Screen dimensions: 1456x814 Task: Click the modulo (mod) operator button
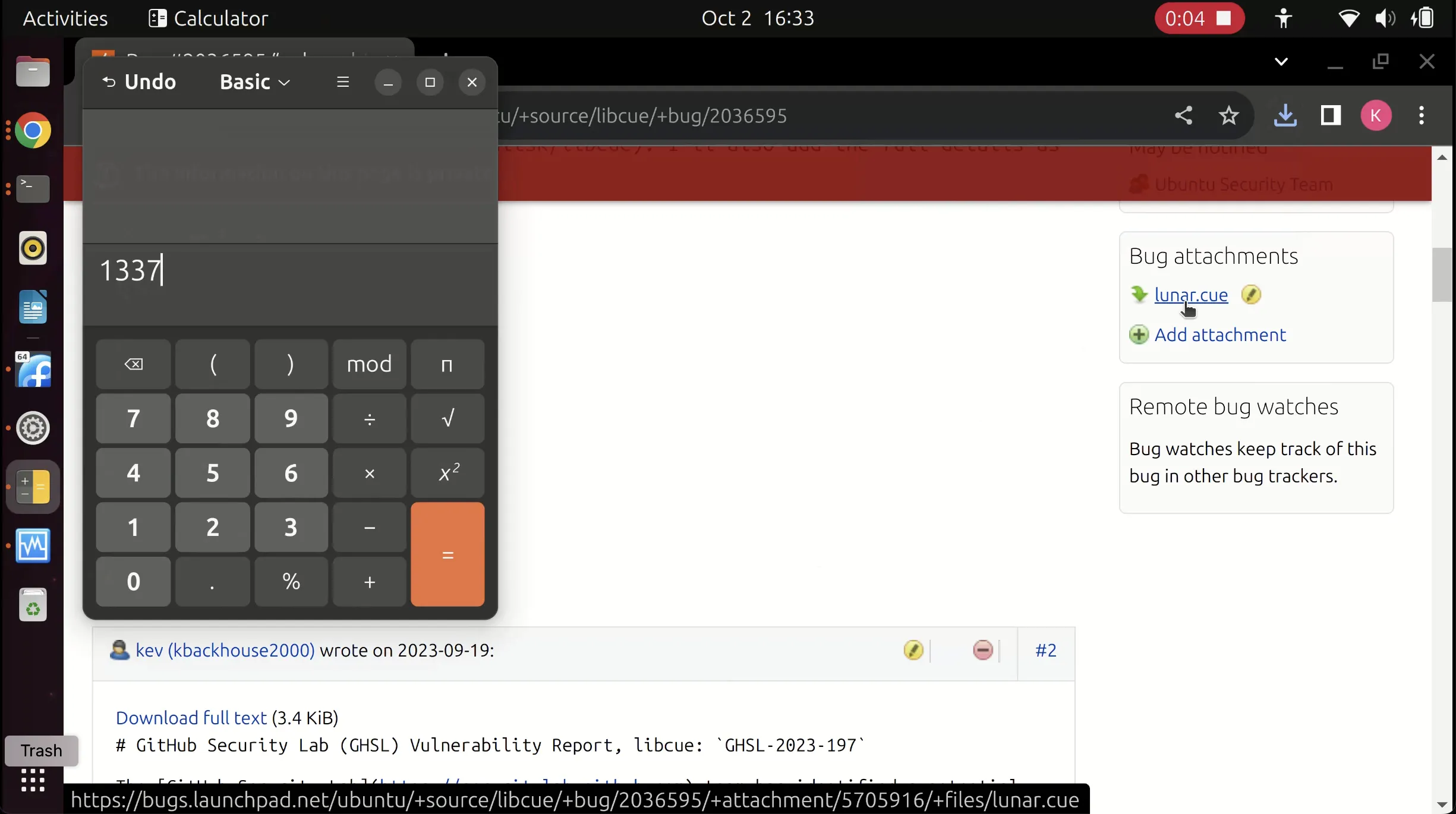click(x=369, y=364)
